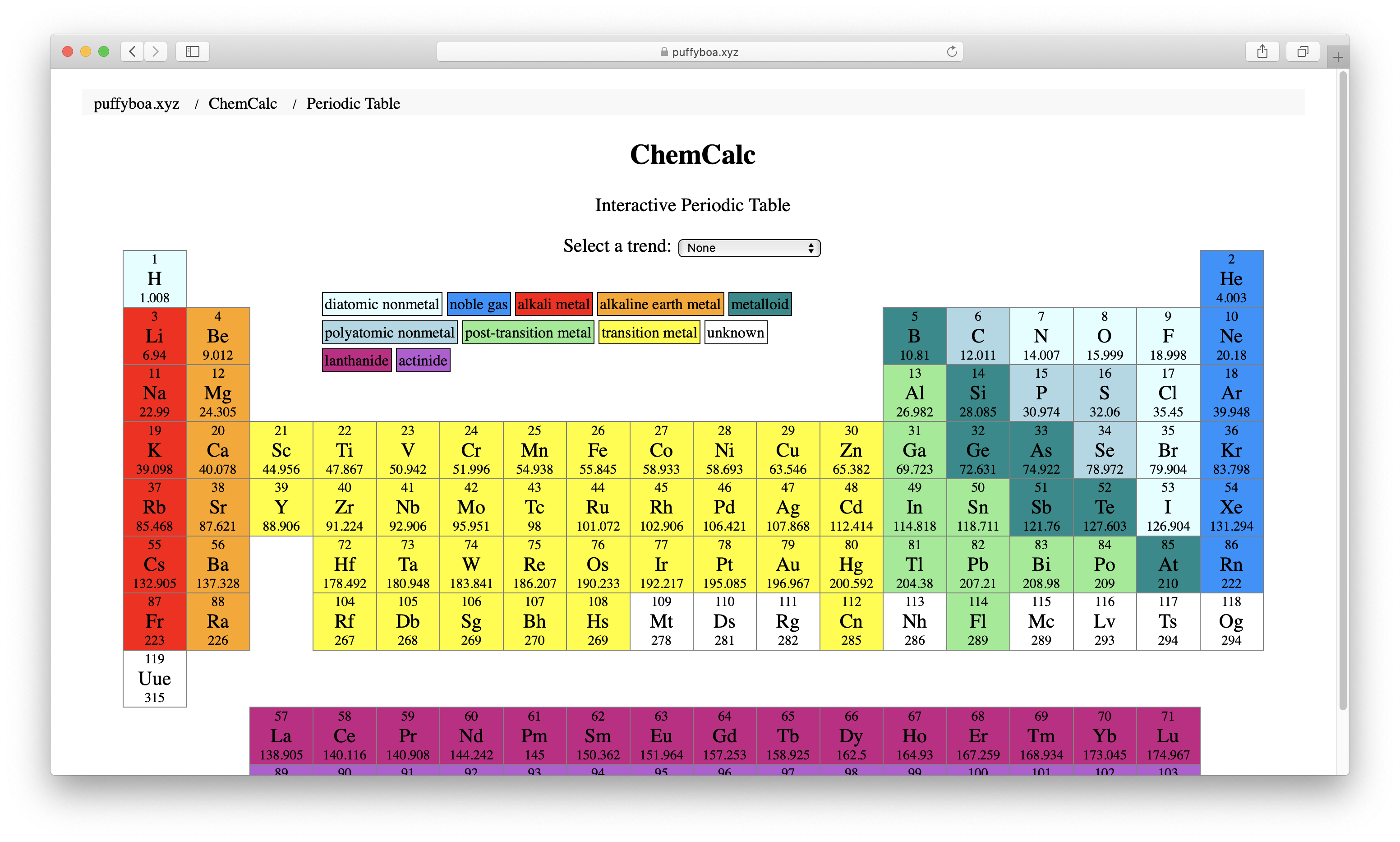1400x842 pixels.
Task: Select the Iron (Fe) element cell
Action: coord(598,450)
